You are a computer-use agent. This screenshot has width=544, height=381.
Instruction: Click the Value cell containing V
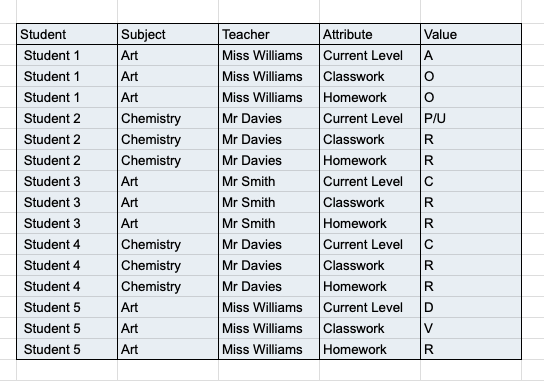(471, 328)
